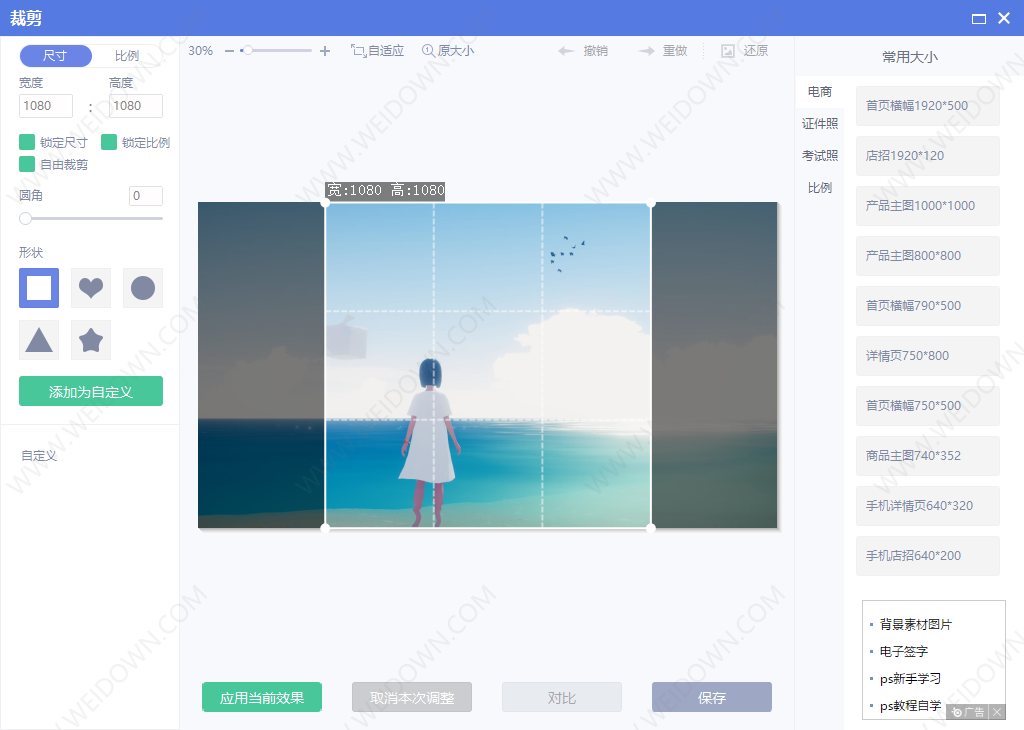
Task: Choose preset 首页横幅790*500
Action: pos(927,306)
